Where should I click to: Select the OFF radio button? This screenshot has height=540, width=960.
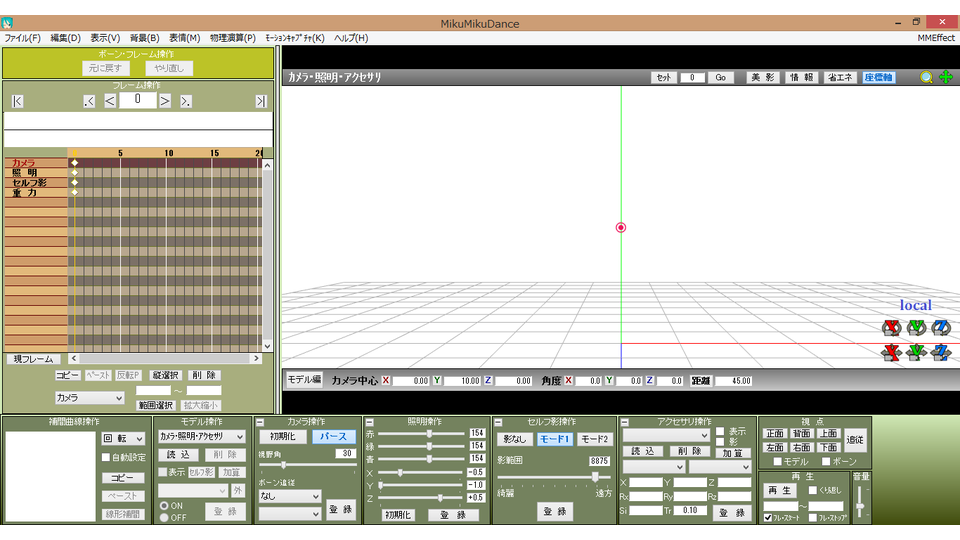(164, 517)
